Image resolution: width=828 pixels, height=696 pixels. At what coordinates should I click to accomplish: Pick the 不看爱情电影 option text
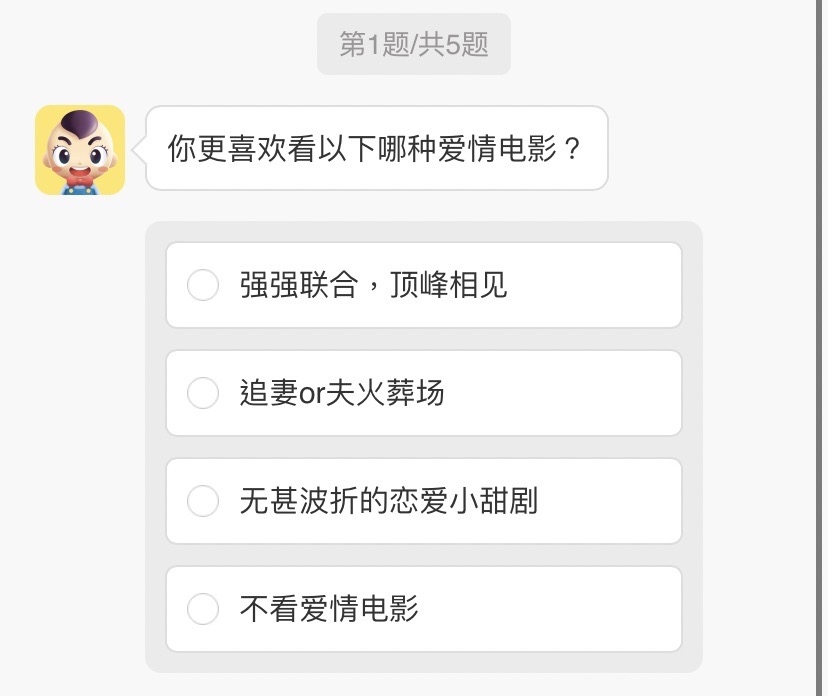pos(329,608)
